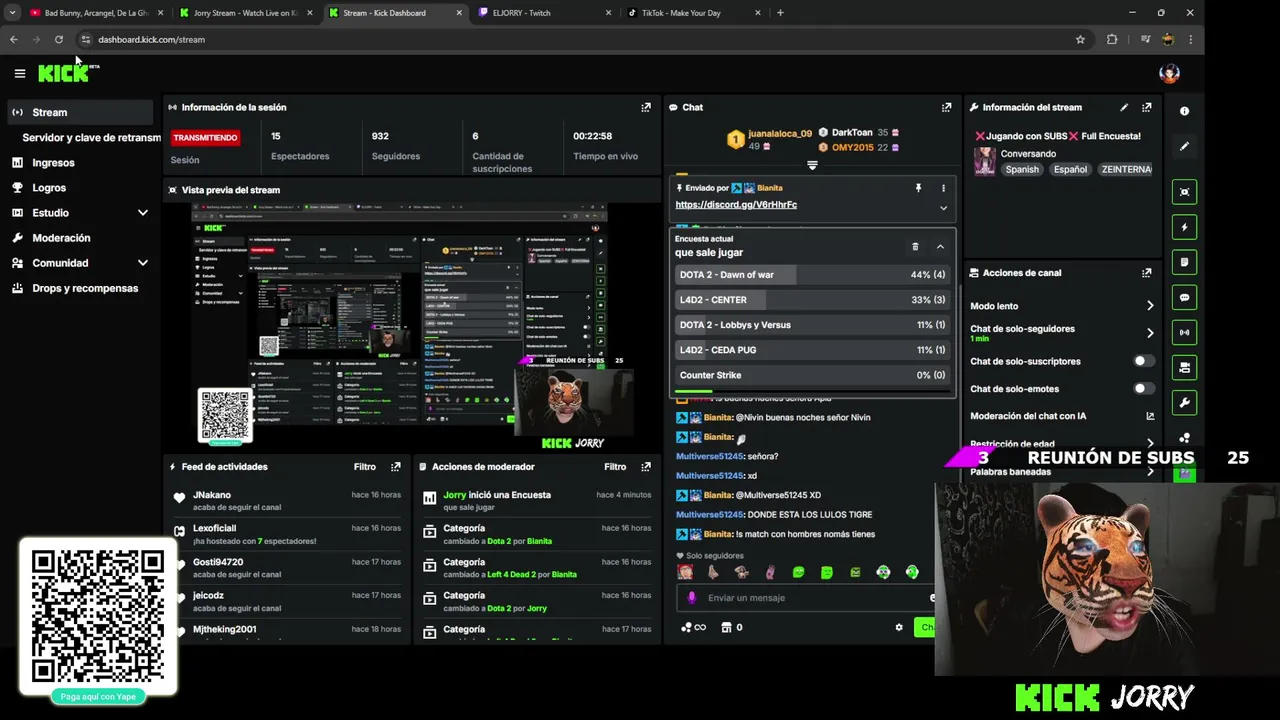Open chat settings gear icon
The height and width of the screenshot is (720, 1280).
click(x=899, y=627)
